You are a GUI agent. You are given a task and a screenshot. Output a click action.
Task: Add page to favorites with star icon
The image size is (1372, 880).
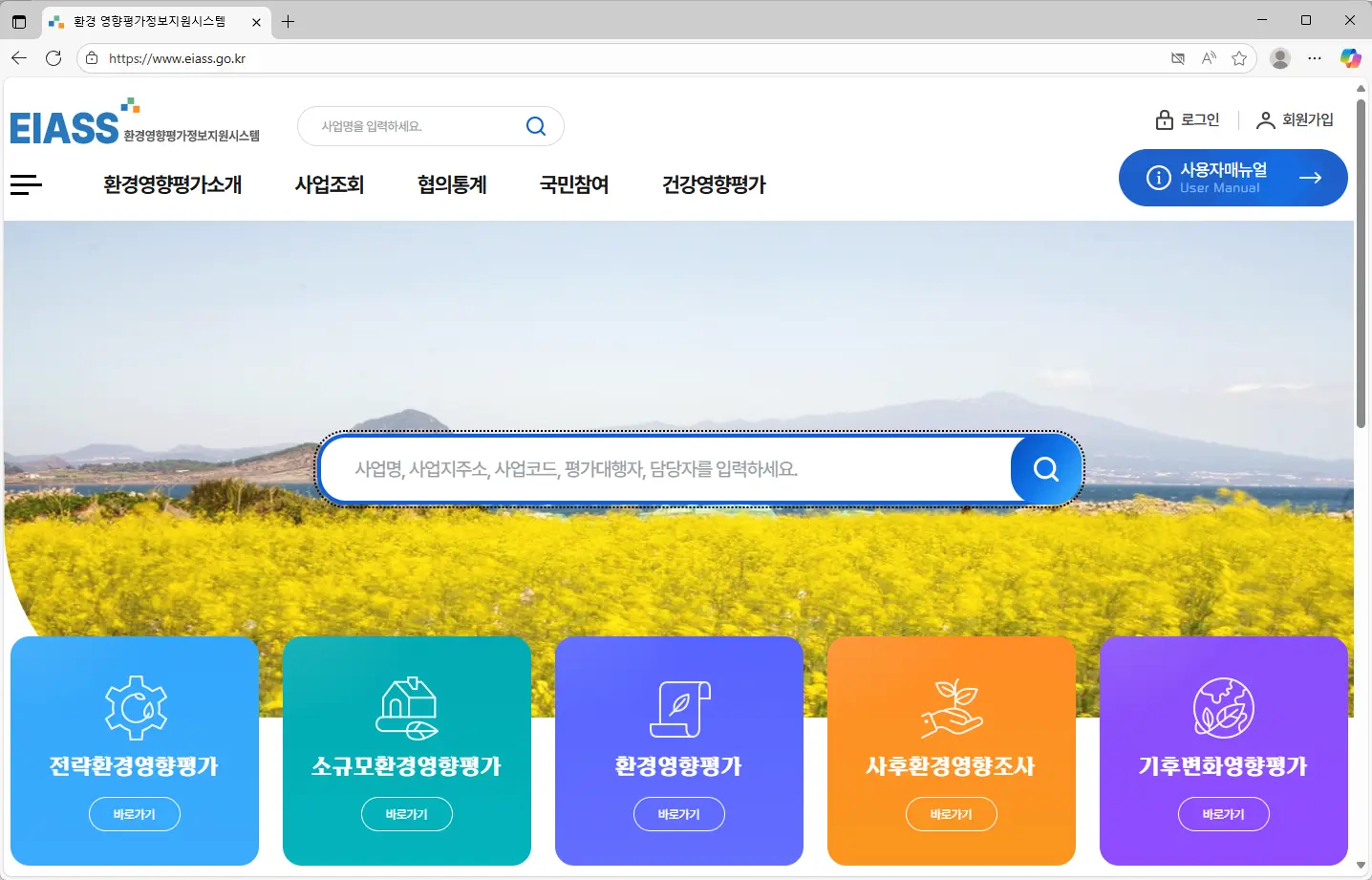(x=1239, y=58)
